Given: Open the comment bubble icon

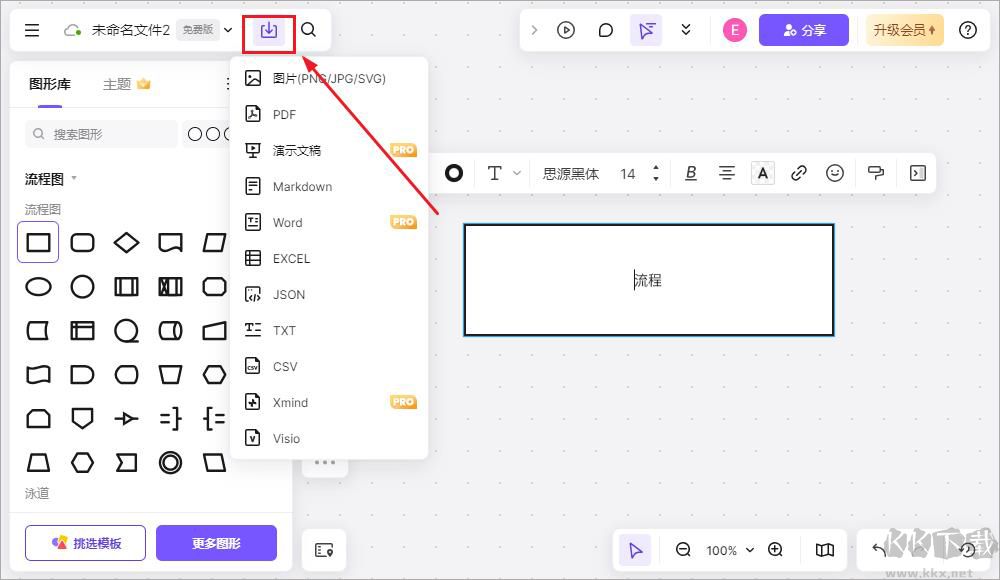Looking at the screenshot, I should [x=606, y=30].
